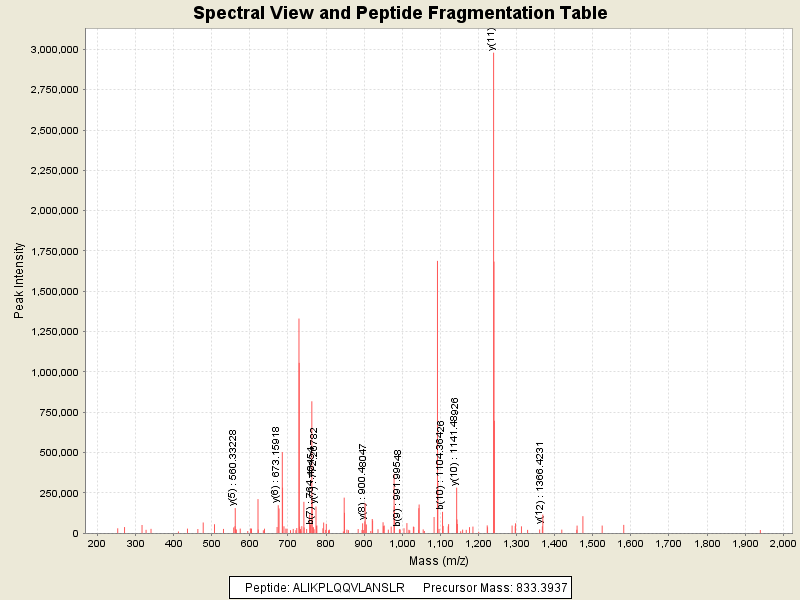
Task: Click the 2,000 tick on mass axis
Action: (x=781, y=543)
